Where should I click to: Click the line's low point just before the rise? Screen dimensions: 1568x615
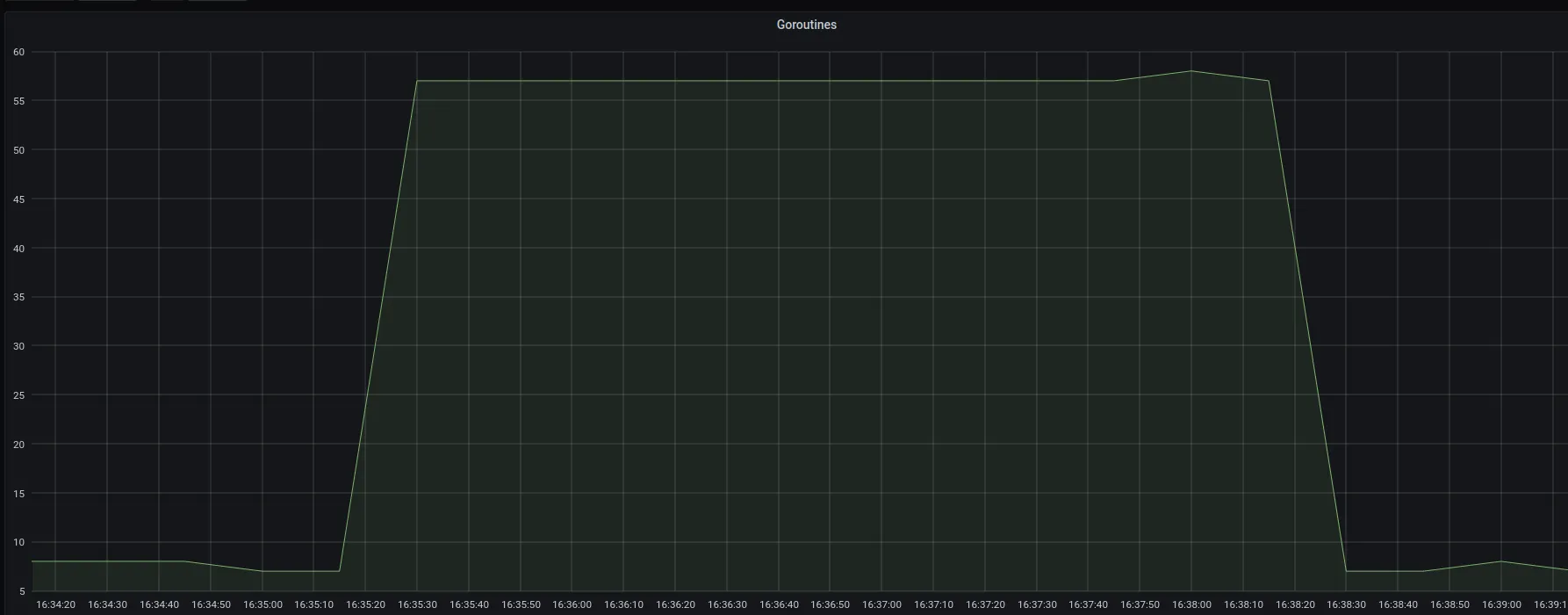(339, 571)
